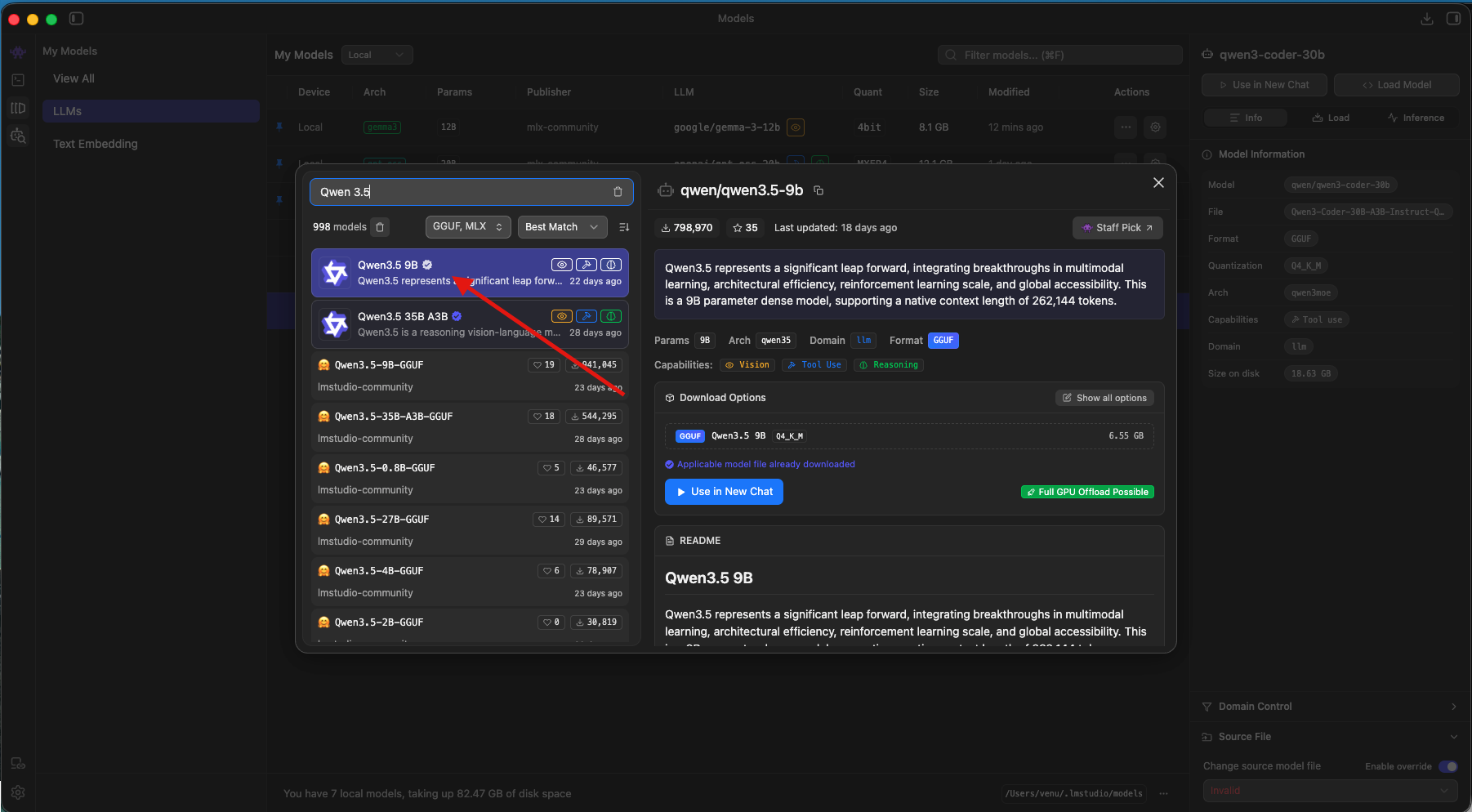Screen dimensions: 1472x812
Task: Toggle the Enable override switch
Action: [x=1447, y=766]
